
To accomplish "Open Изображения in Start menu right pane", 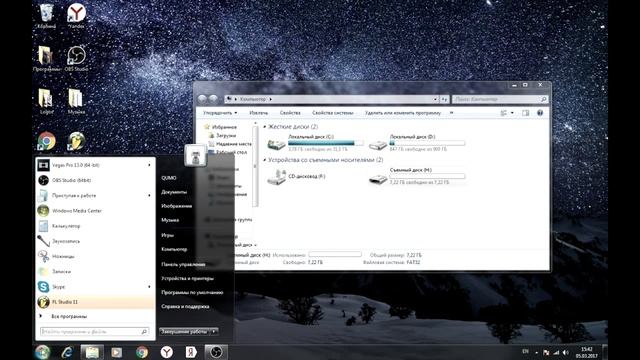I will [x=176, y=206].
